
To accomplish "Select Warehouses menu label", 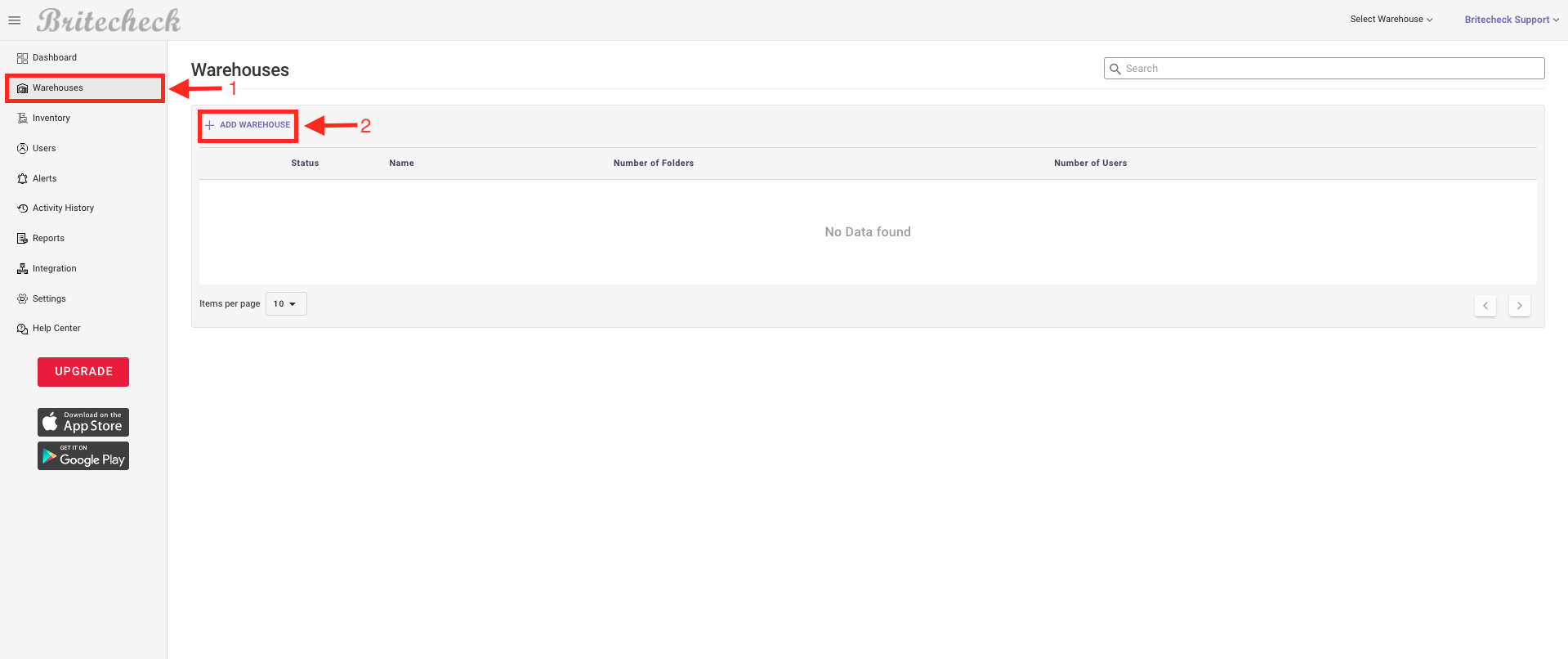I will pos(58,87).
